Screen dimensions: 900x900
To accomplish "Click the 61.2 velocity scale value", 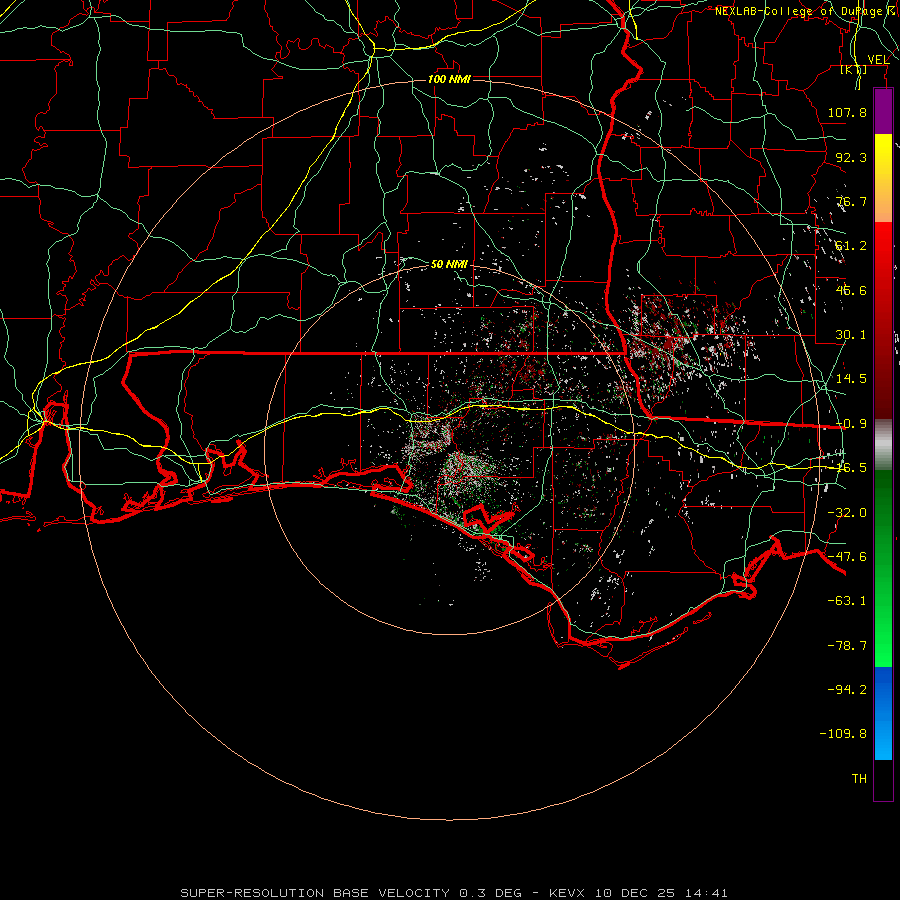I will (851, 246).
